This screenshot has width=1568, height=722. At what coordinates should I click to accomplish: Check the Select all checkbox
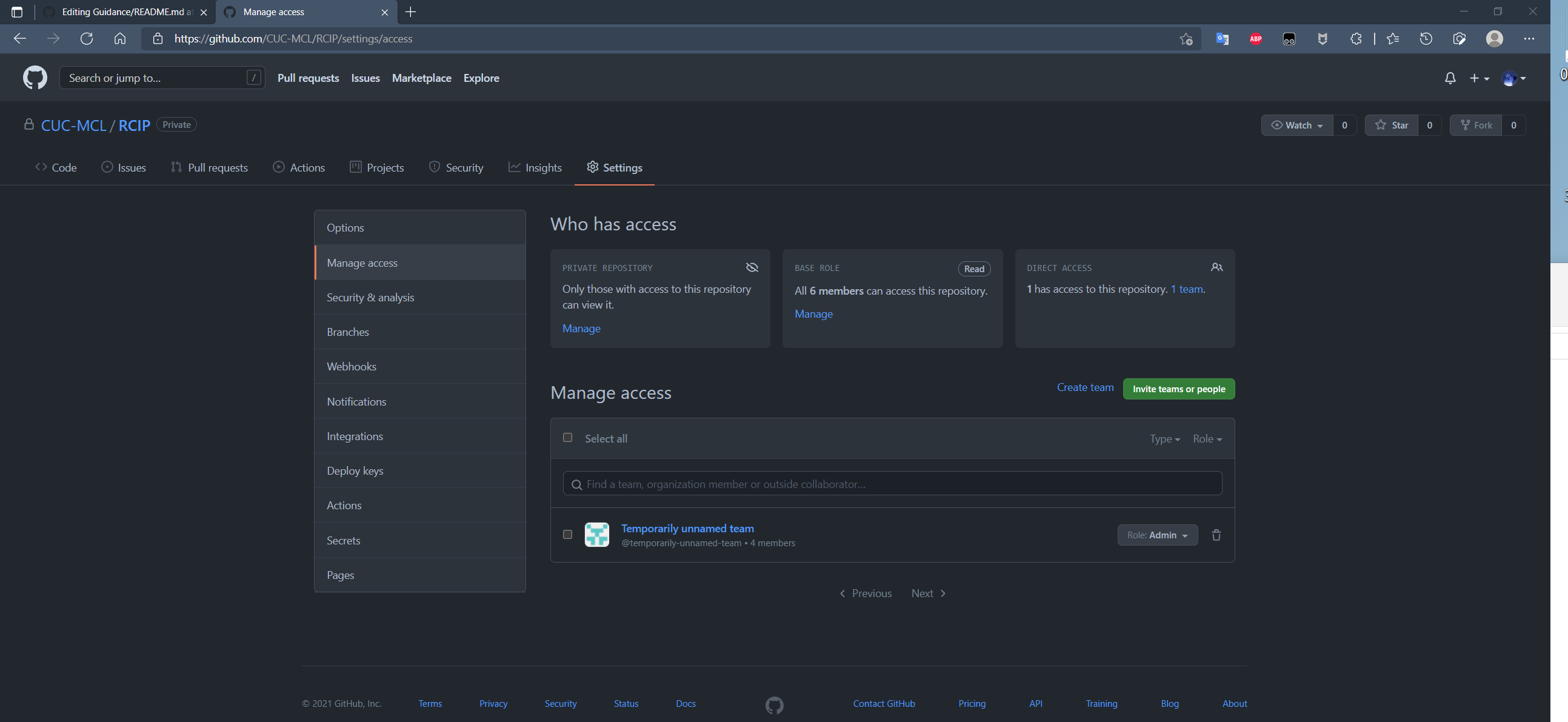click(567, 438)
